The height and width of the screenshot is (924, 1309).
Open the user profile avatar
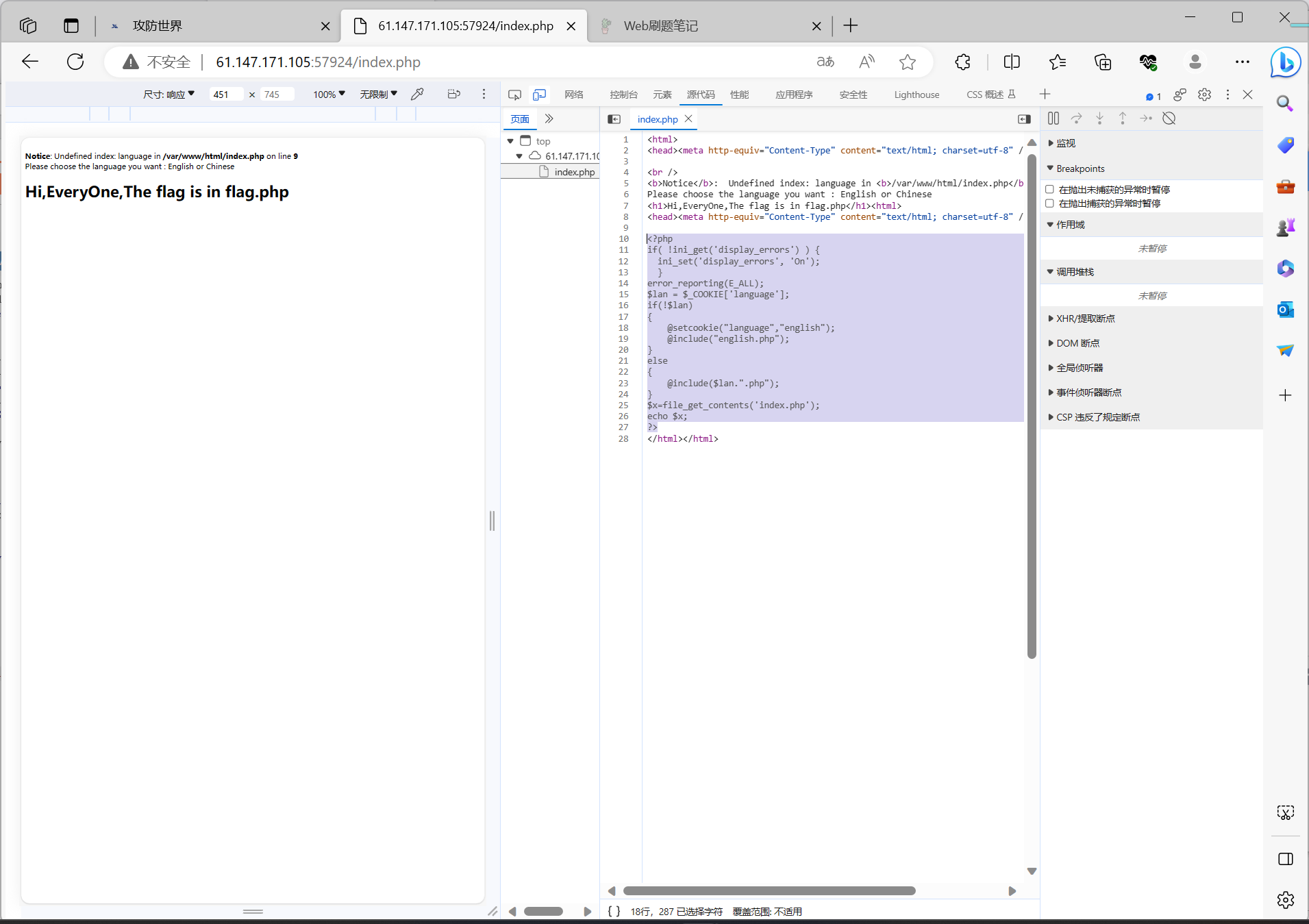pos(1195,62)
